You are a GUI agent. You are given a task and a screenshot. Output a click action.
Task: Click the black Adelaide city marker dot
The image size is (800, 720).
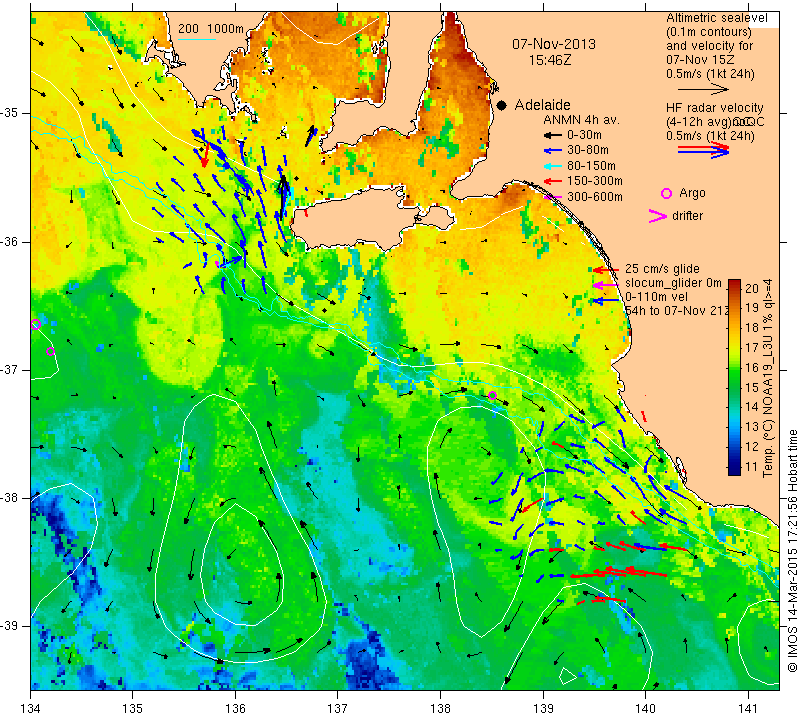[502, 106]
